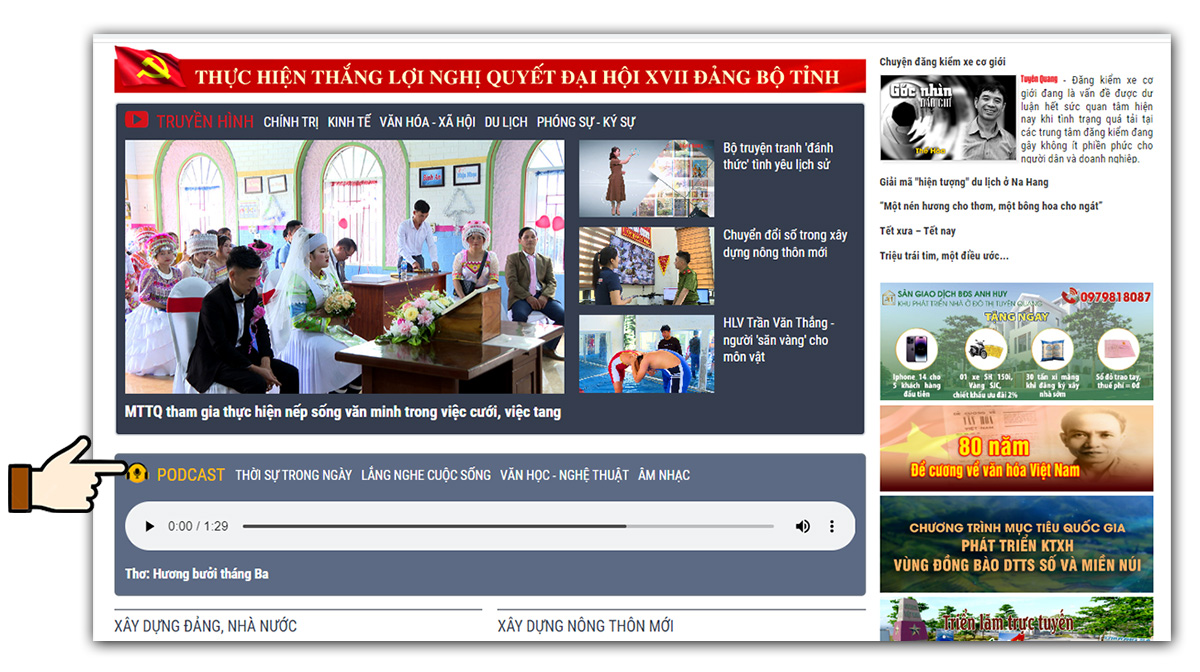Image resolution: width=1200 pixels, height=672 pixels.
Task: Click the audio time '0:00 / 1:29'
Action: pyautogui.click(x=198, y=526)
